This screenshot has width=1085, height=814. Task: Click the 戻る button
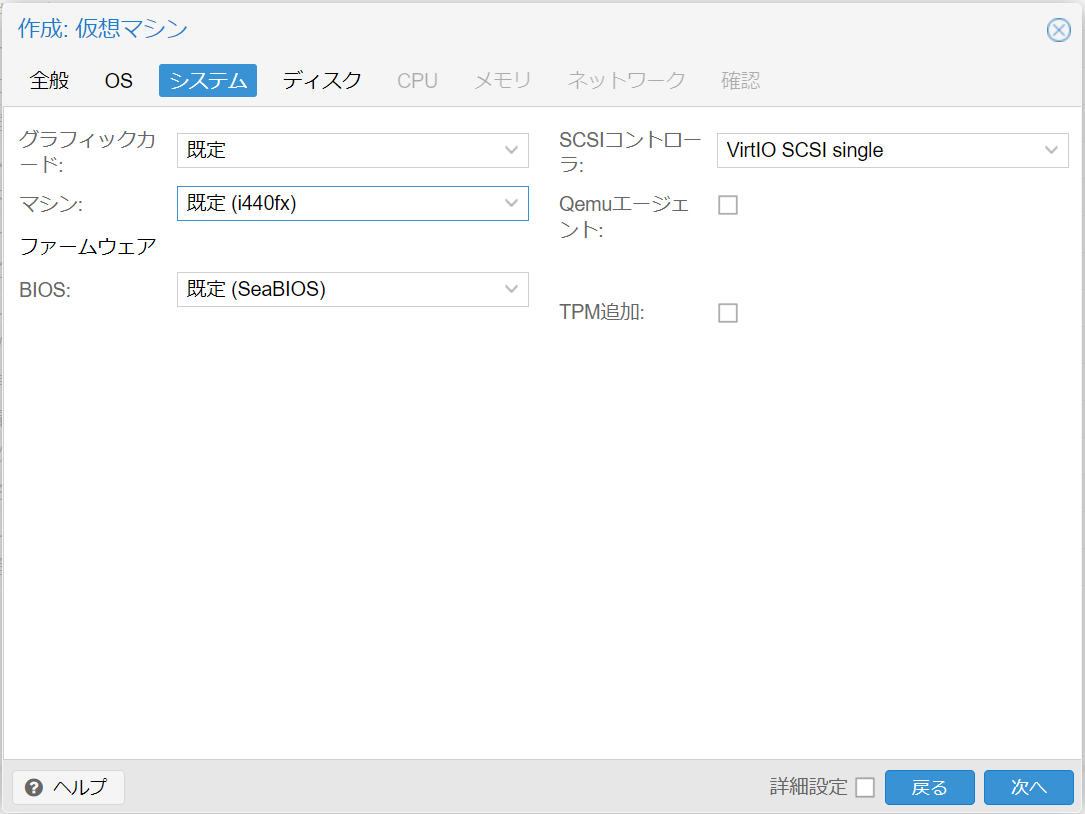point(930,787)
